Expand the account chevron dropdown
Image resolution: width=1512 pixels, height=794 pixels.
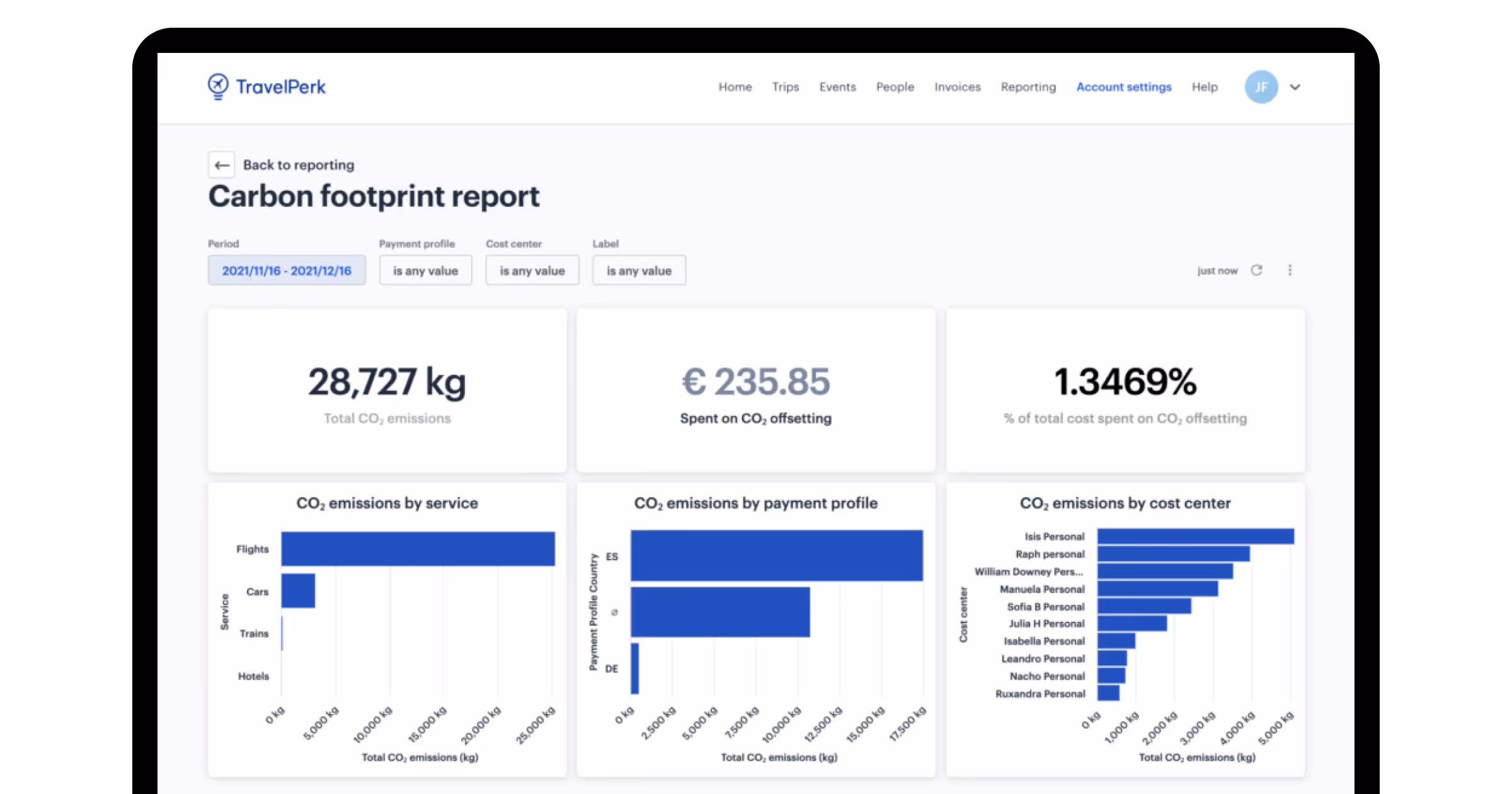[x=1295, y=87]
